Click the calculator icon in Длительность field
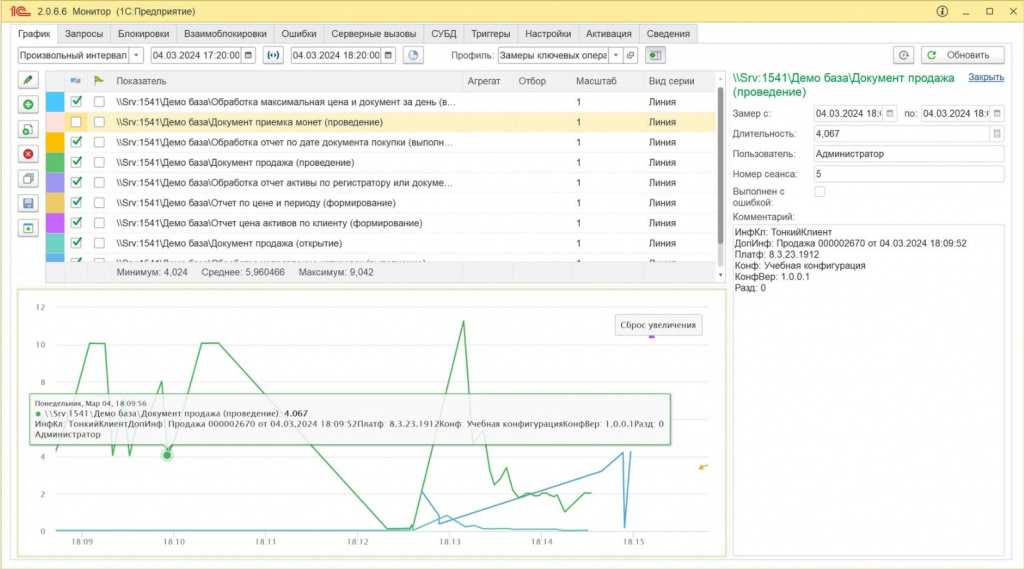The height and width of the screenshot is (569, 1024). pos(997,134)
